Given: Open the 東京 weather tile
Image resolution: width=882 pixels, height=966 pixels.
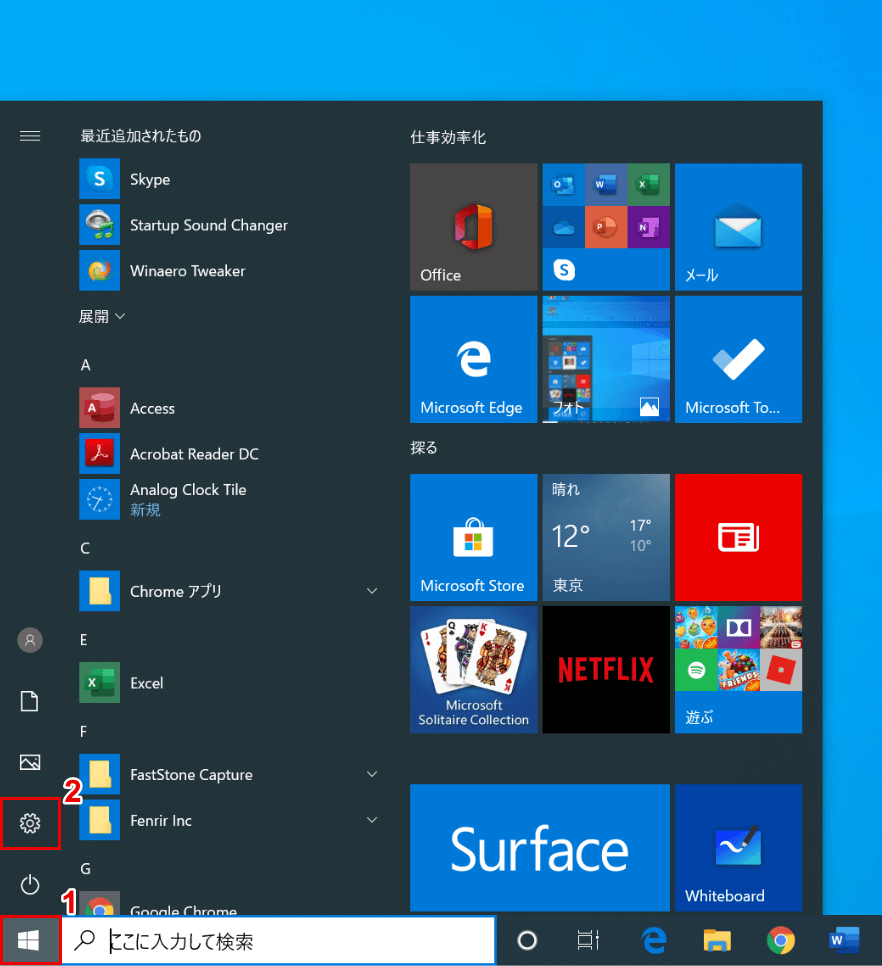Looking at the screenshot, I should pyautogui.click(x=606, y=537).
